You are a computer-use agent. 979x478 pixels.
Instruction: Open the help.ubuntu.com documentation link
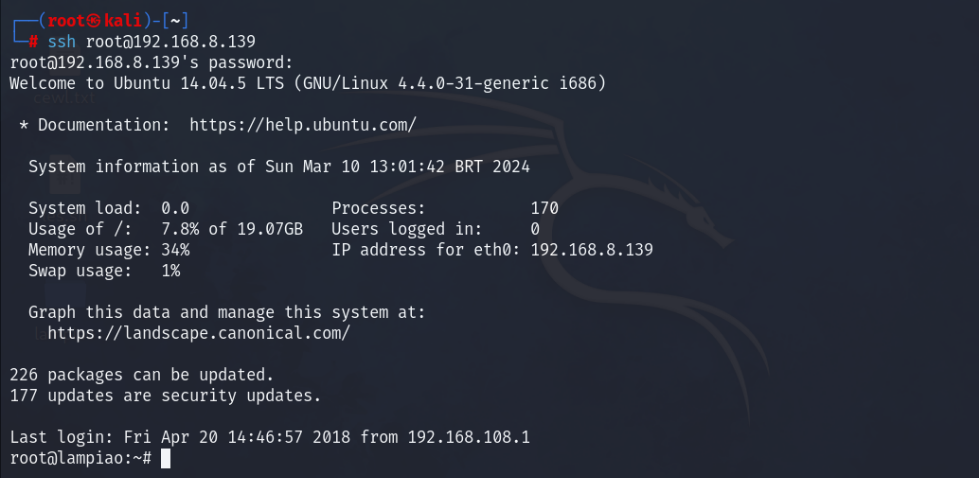point(302,125)
